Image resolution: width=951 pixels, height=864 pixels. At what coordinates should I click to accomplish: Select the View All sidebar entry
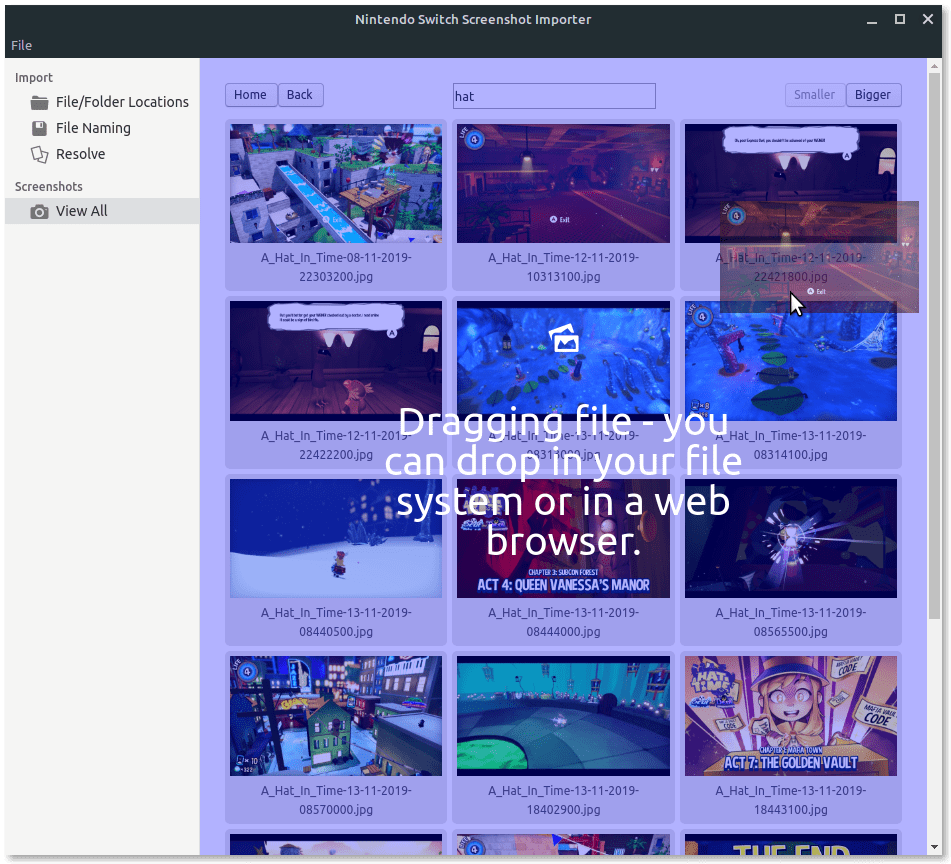coord(82,211)
